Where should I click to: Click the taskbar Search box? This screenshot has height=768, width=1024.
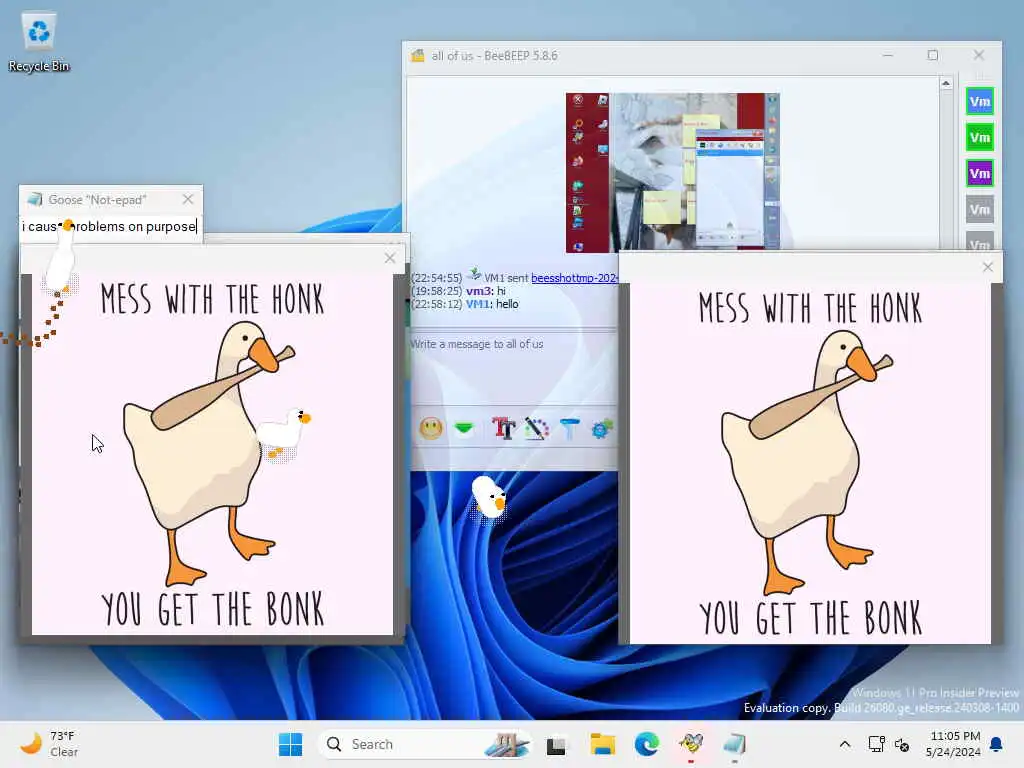click(x=424, y=744)
